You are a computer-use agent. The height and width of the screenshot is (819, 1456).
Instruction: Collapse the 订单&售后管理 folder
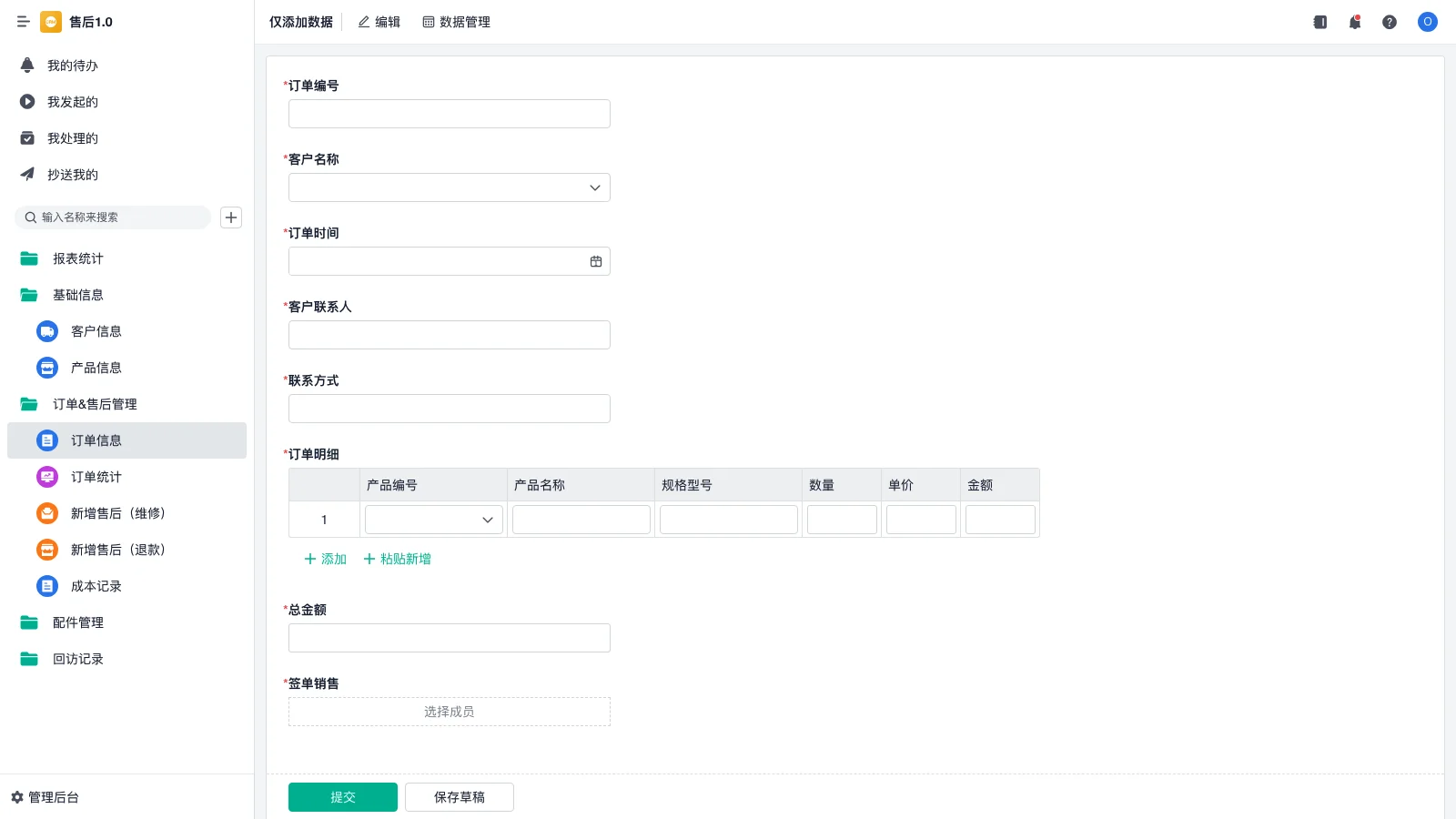(27, 404)
